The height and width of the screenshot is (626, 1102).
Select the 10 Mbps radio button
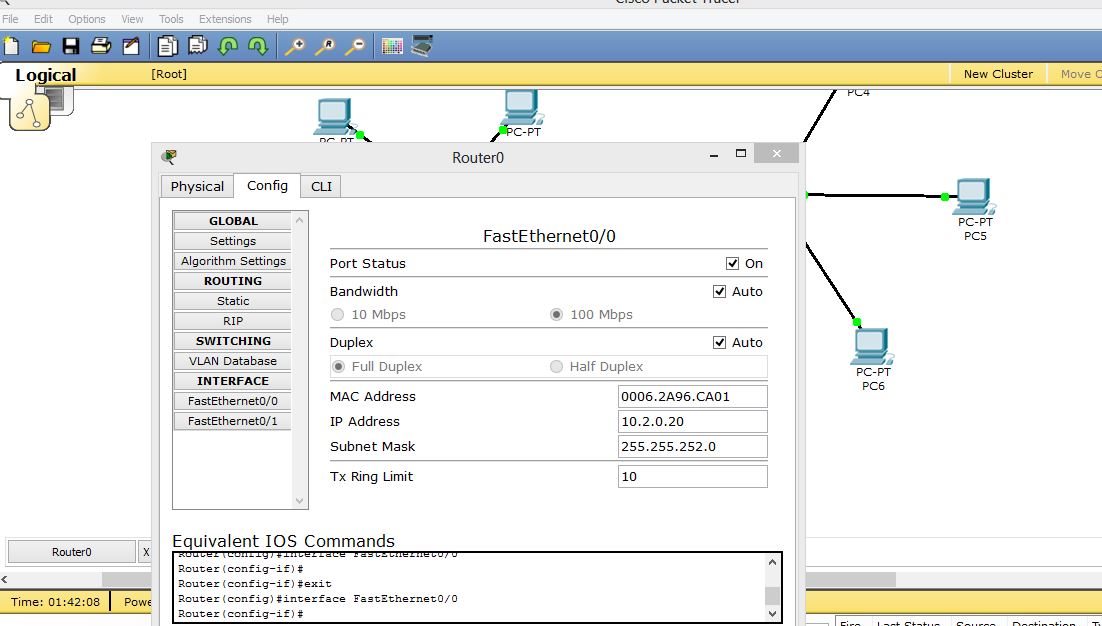(337, 315)
